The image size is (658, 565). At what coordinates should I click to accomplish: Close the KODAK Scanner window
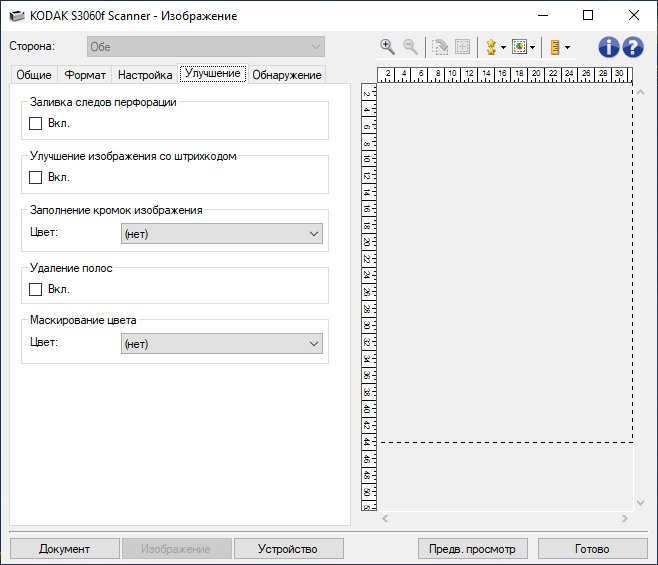[x=634, y=16]
